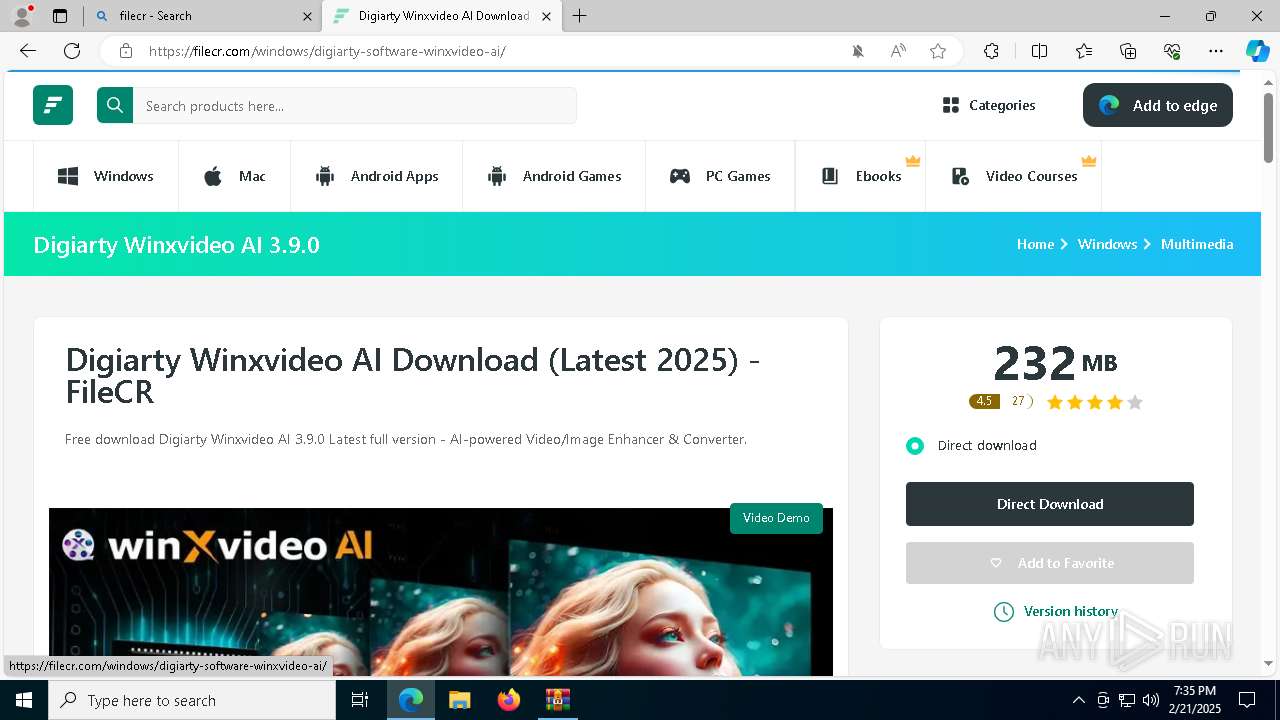Click the Add to edge button
Viewport: 1280px width, 720px height.
(1158, 105)
